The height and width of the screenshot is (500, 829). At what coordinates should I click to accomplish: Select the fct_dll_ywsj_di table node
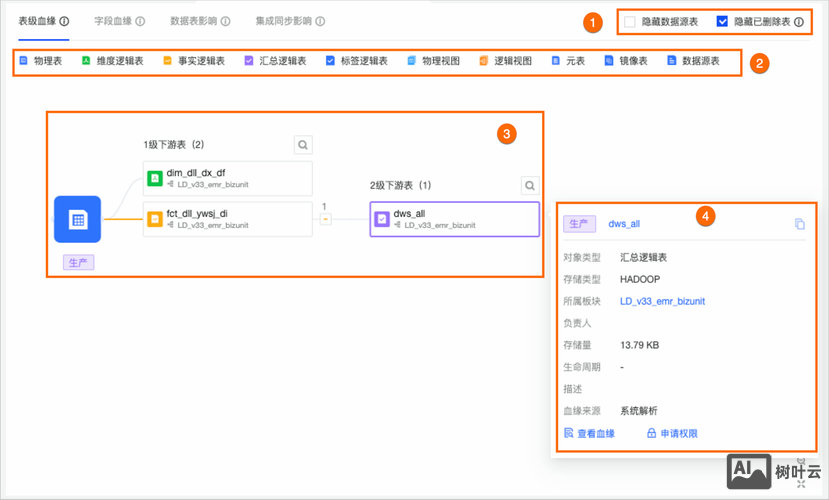click(x=227, y=219)
